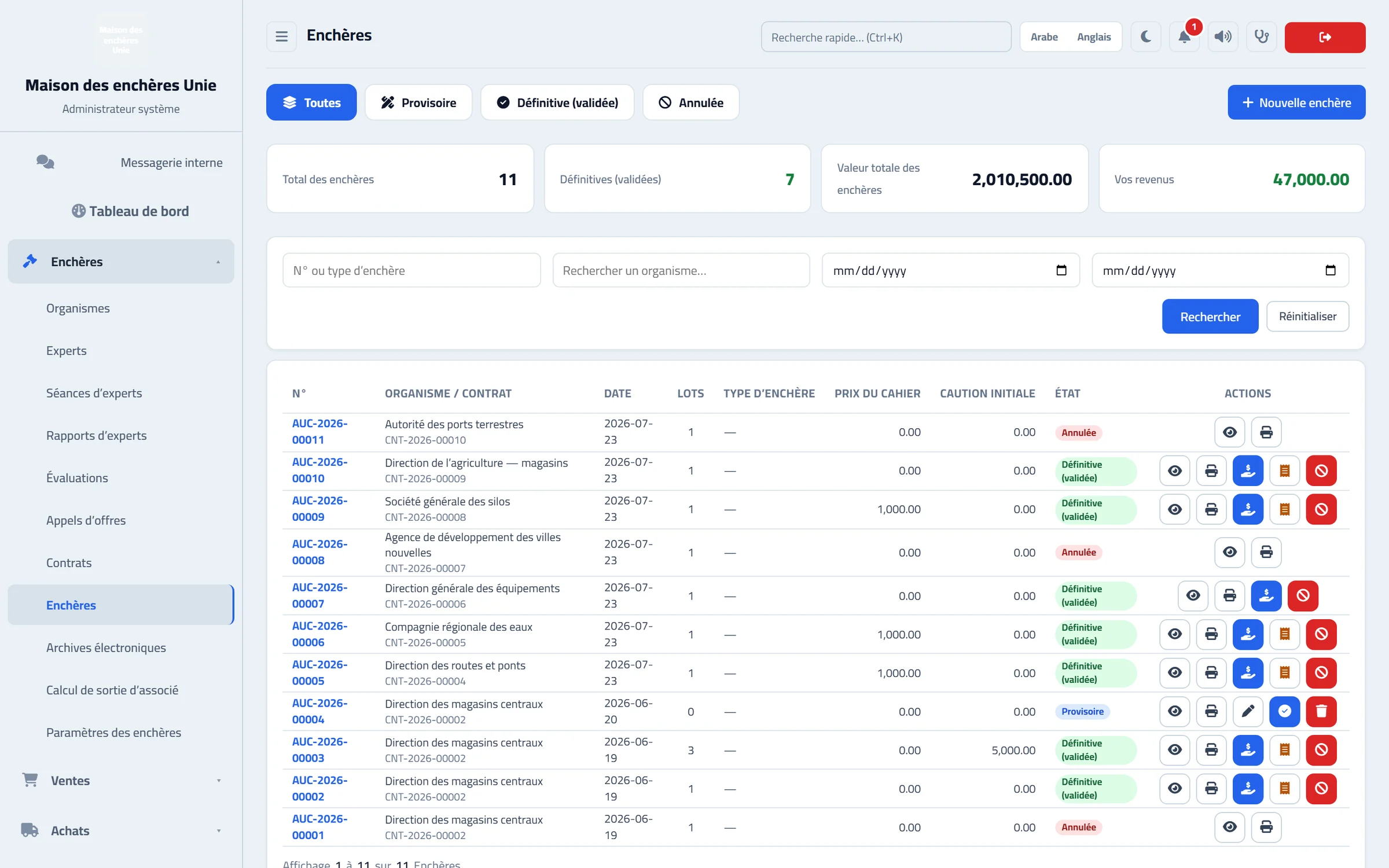Image resolution: width=1389 pixels, height=868 pixels.
Task: Print auction AUC-2026-00007
Action: click(1229, 595)
